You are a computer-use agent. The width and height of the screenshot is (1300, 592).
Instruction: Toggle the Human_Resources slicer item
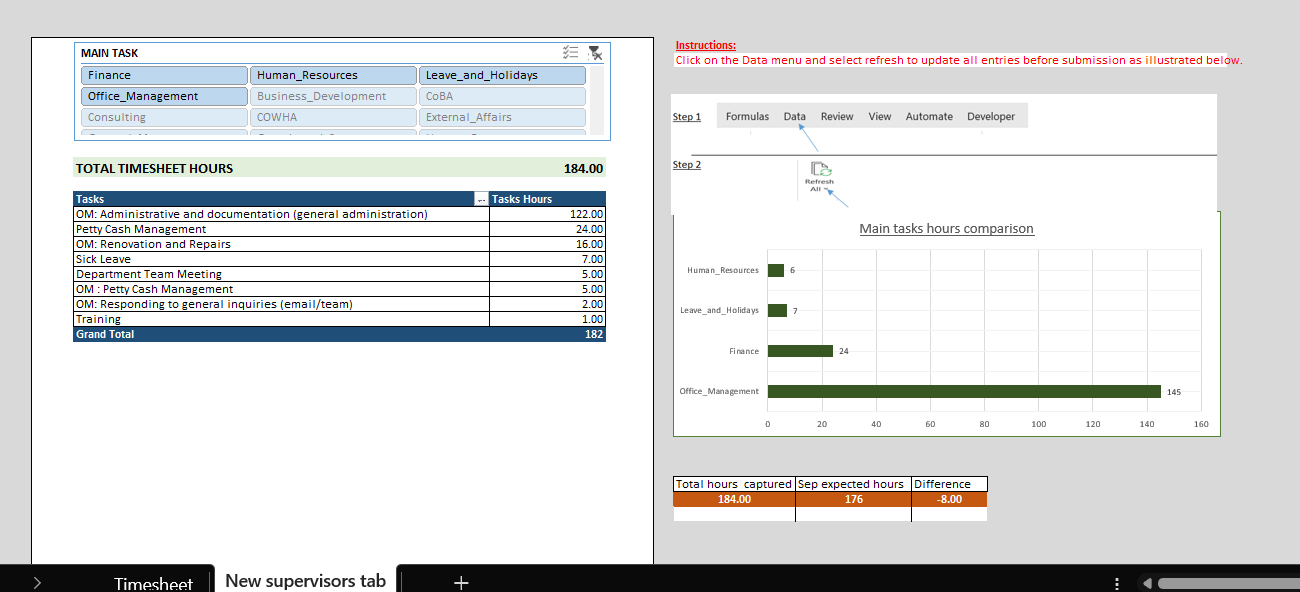pyautogui.click(x=333, y=76)
